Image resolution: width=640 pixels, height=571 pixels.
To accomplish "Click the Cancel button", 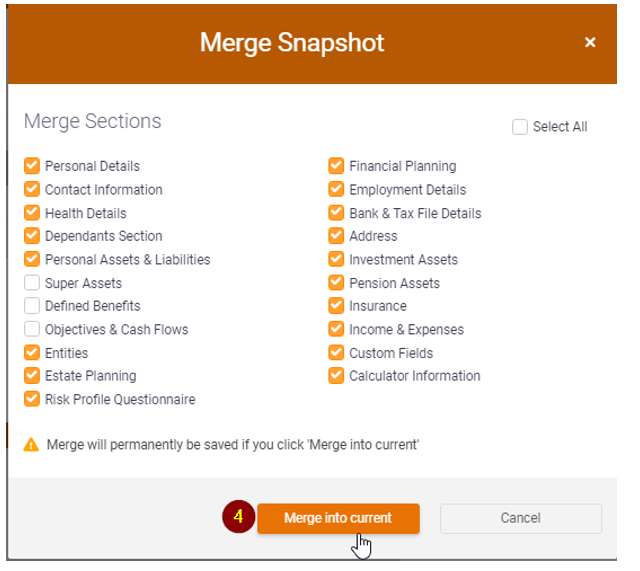I will point(520,518).
